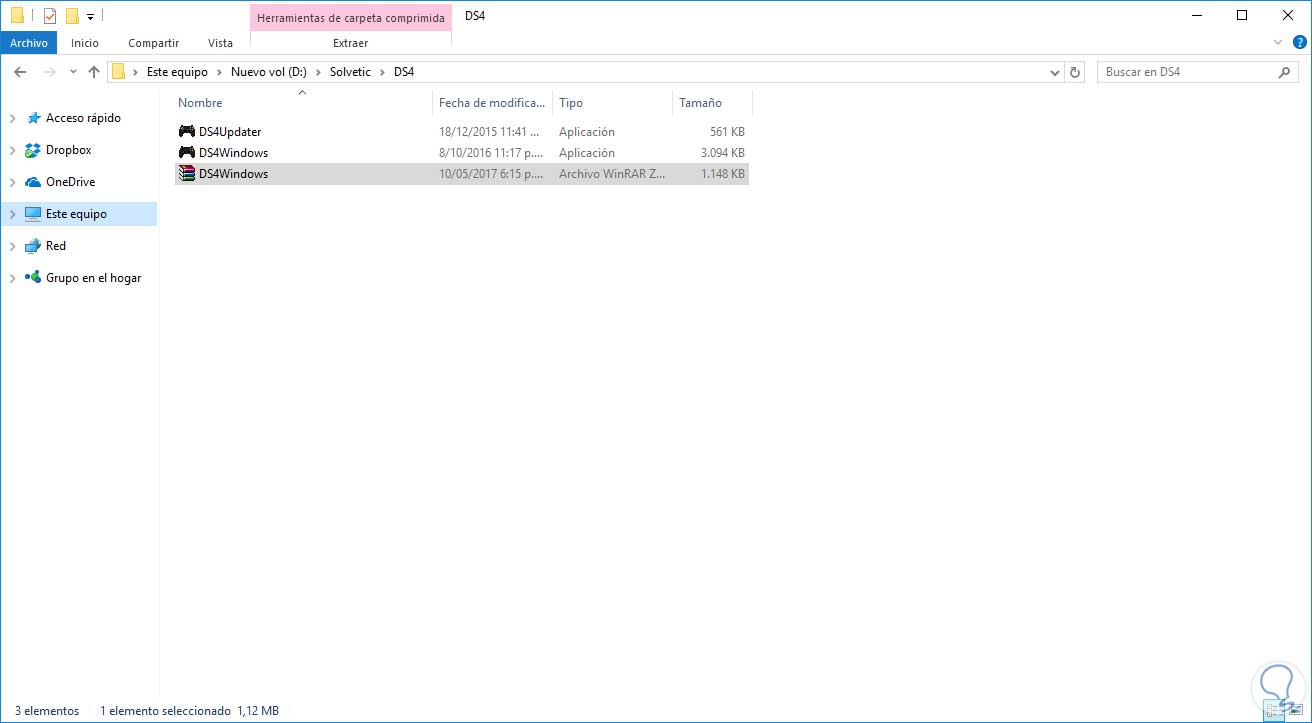Click the Dropbox icon in navigation pane
Image resolution: width=1312 pixels, height=723 pixels.
click(33, 150)
